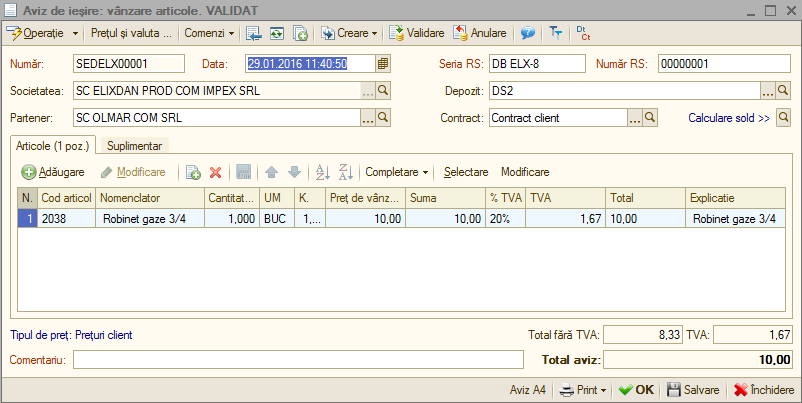Open the Print dropdown options
This screenshot has height=403, width=802.
tap(583, 390)
